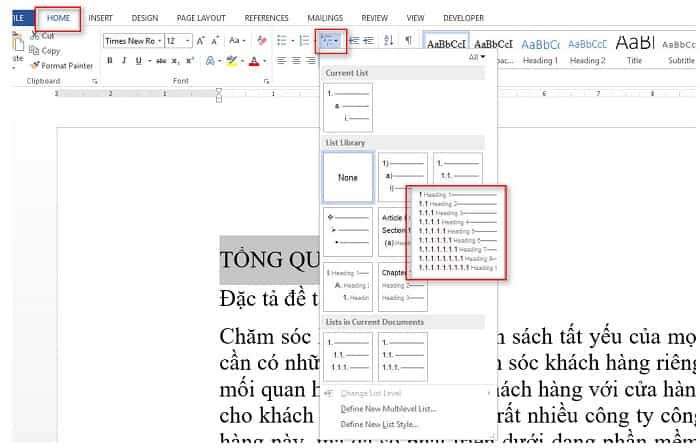Open the INSERT ribbon tab

pyautogui.click(x=100, y=18)
